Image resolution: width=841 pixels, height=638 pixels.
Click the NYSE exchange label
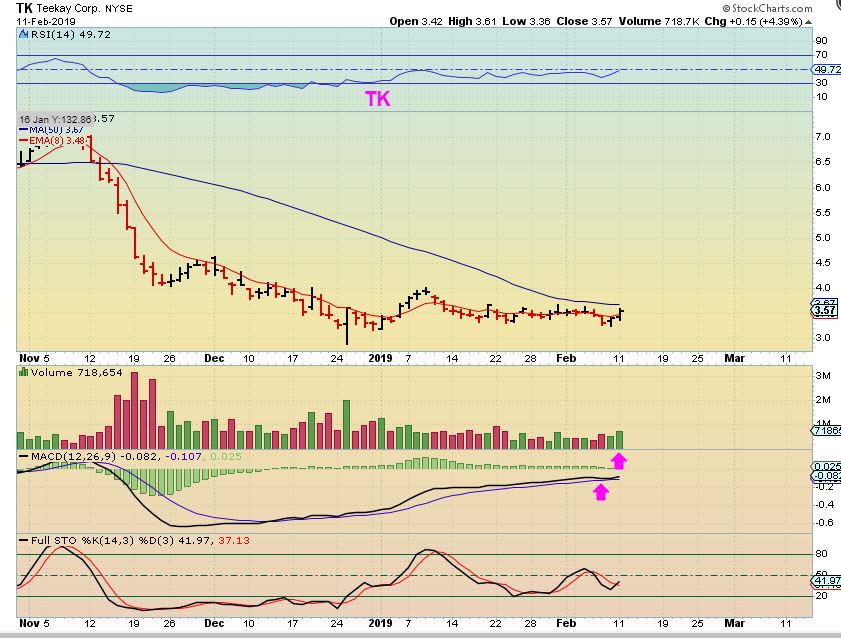point(117,9)
